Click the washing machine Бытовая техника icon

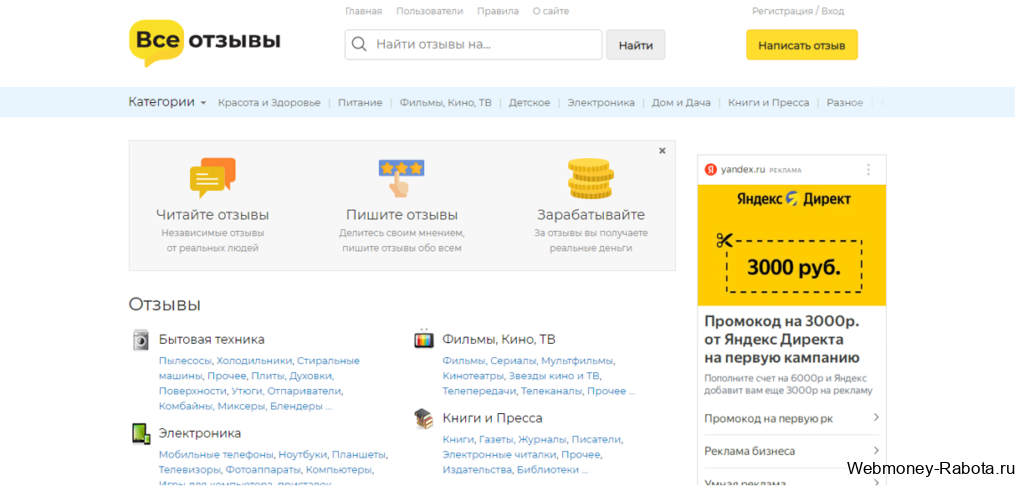click(x=141, y=340)
